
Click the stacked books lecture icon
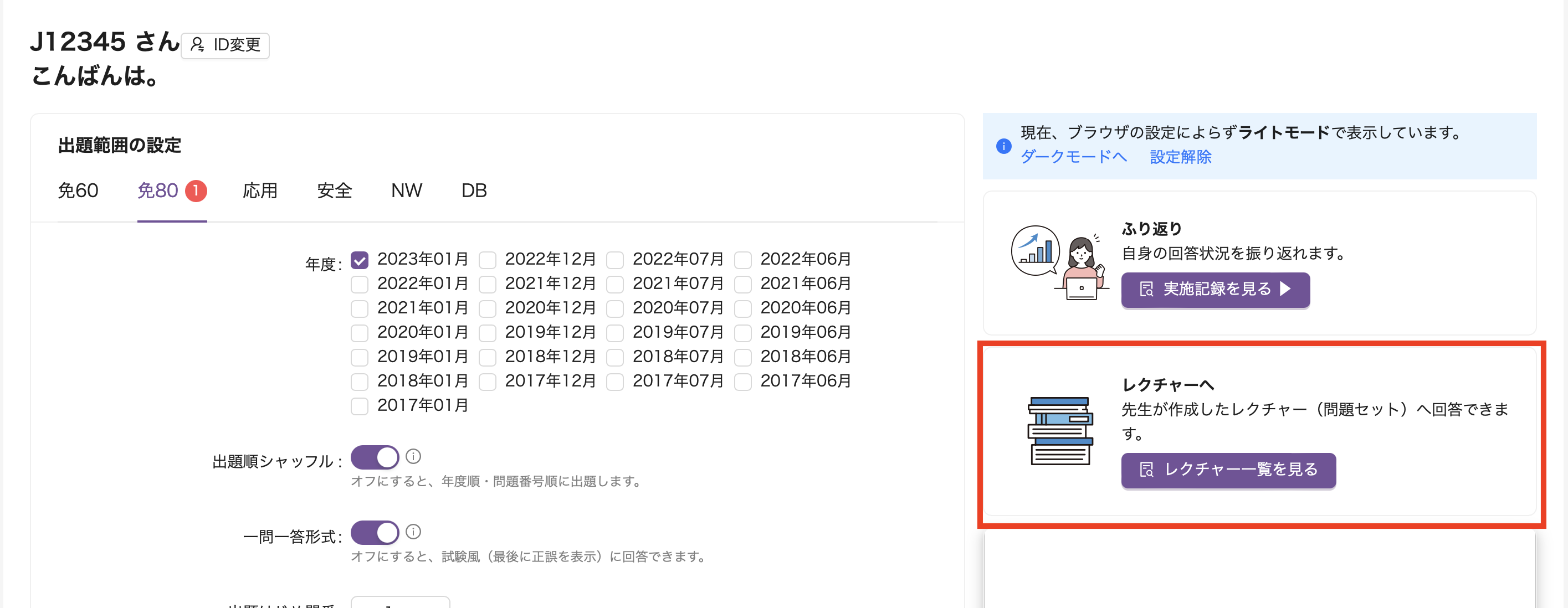point(1060,431)
